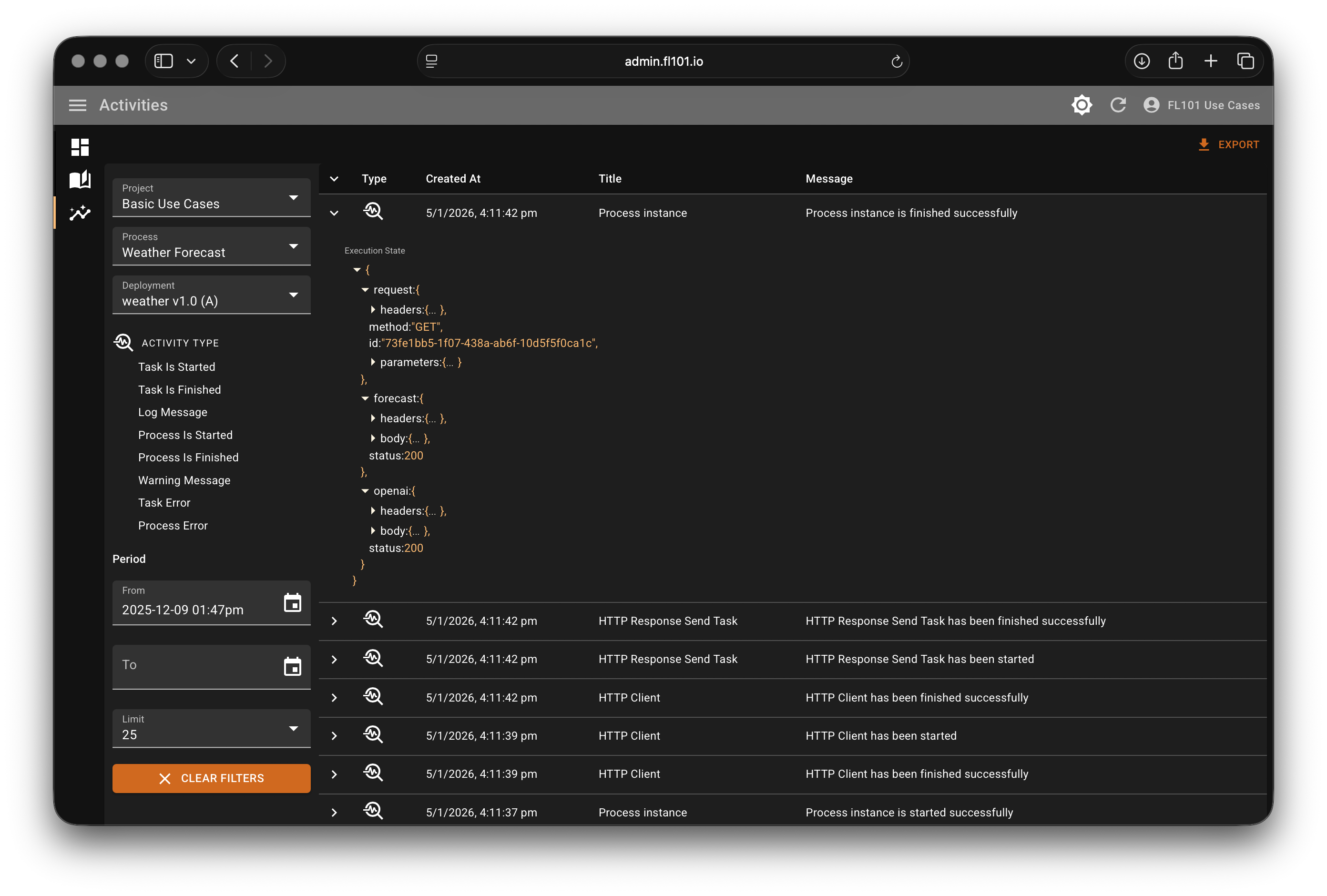Collapse the forecast node in Execution State
The image size is (1327, 896).
(x=365, y=398)
